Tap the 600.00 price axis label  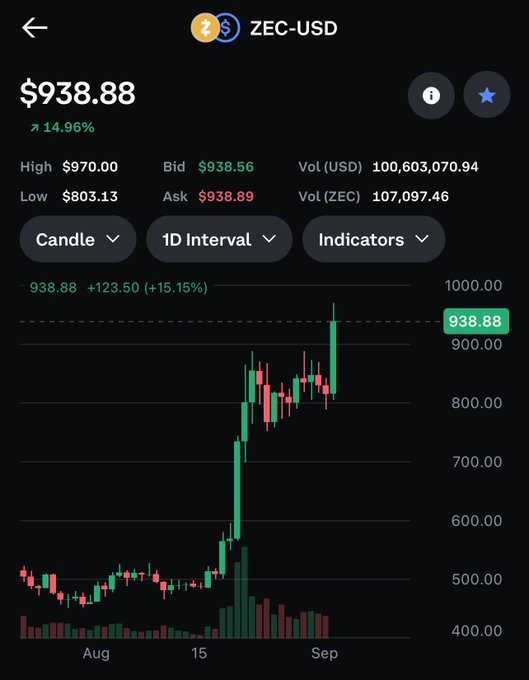477,520
